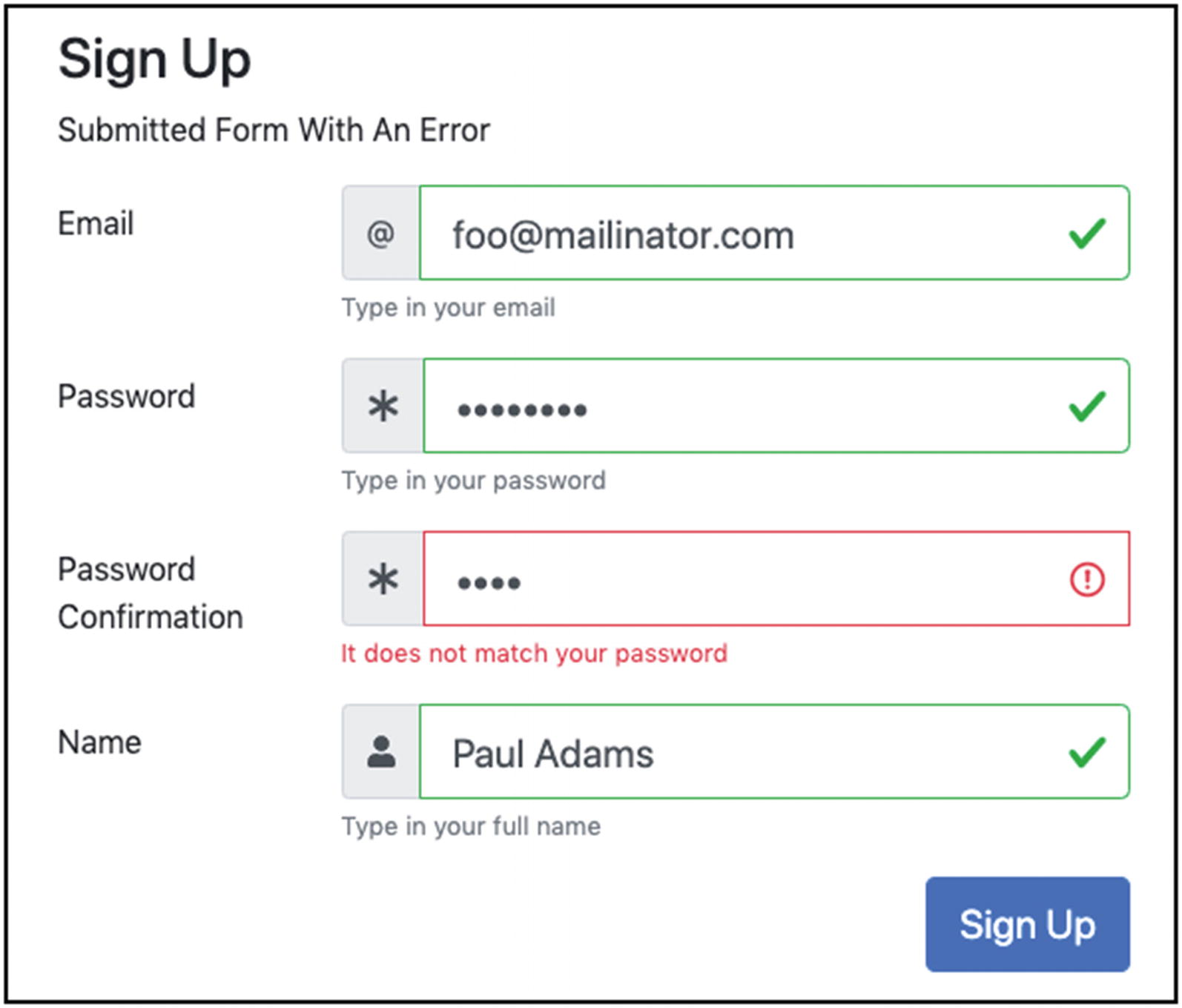The image size is (1182, 1008).
Task: Click the asterisk icon beside the Password field
Action: tap(383, 406)
